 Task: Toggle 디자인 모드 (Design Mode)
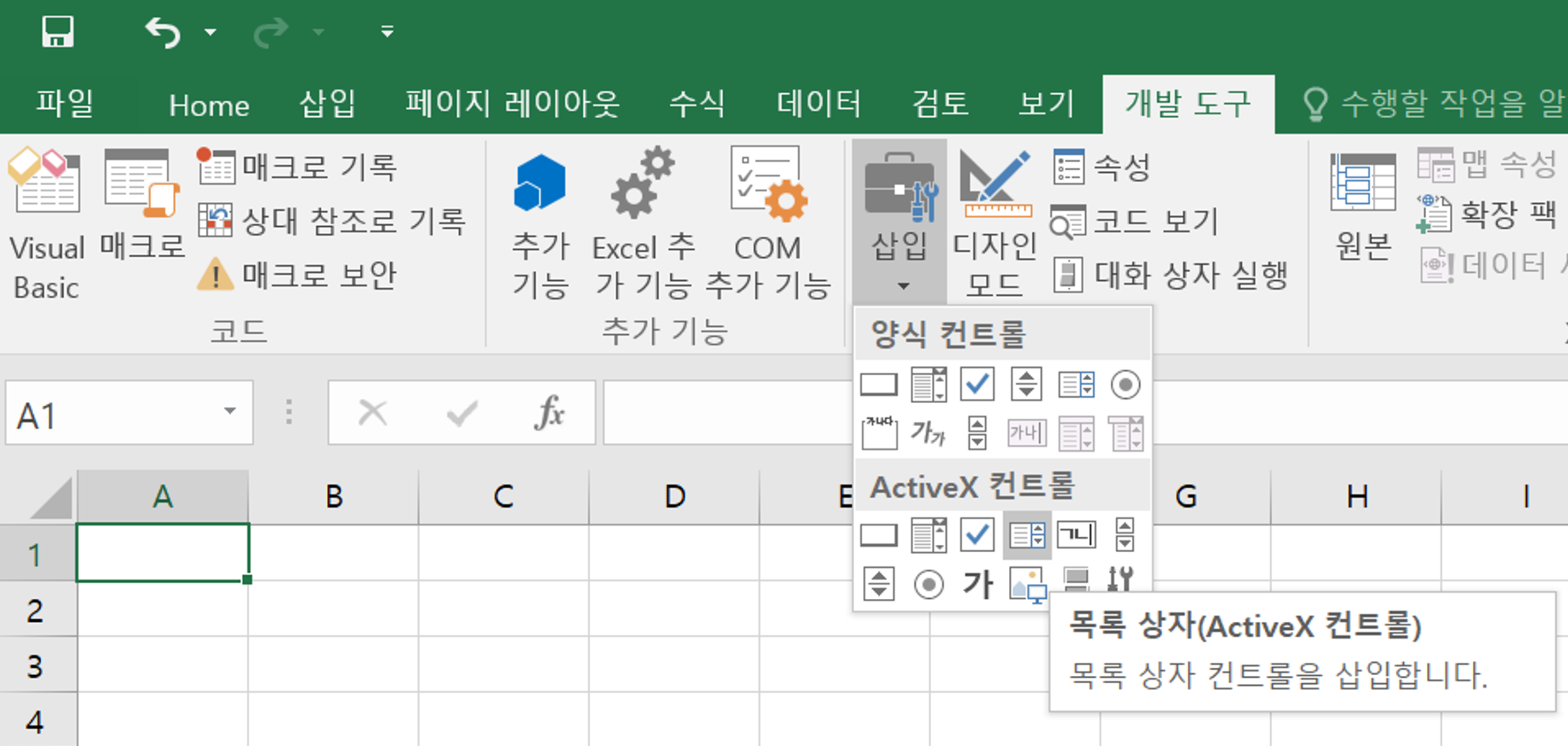click(x=995, y=223)
